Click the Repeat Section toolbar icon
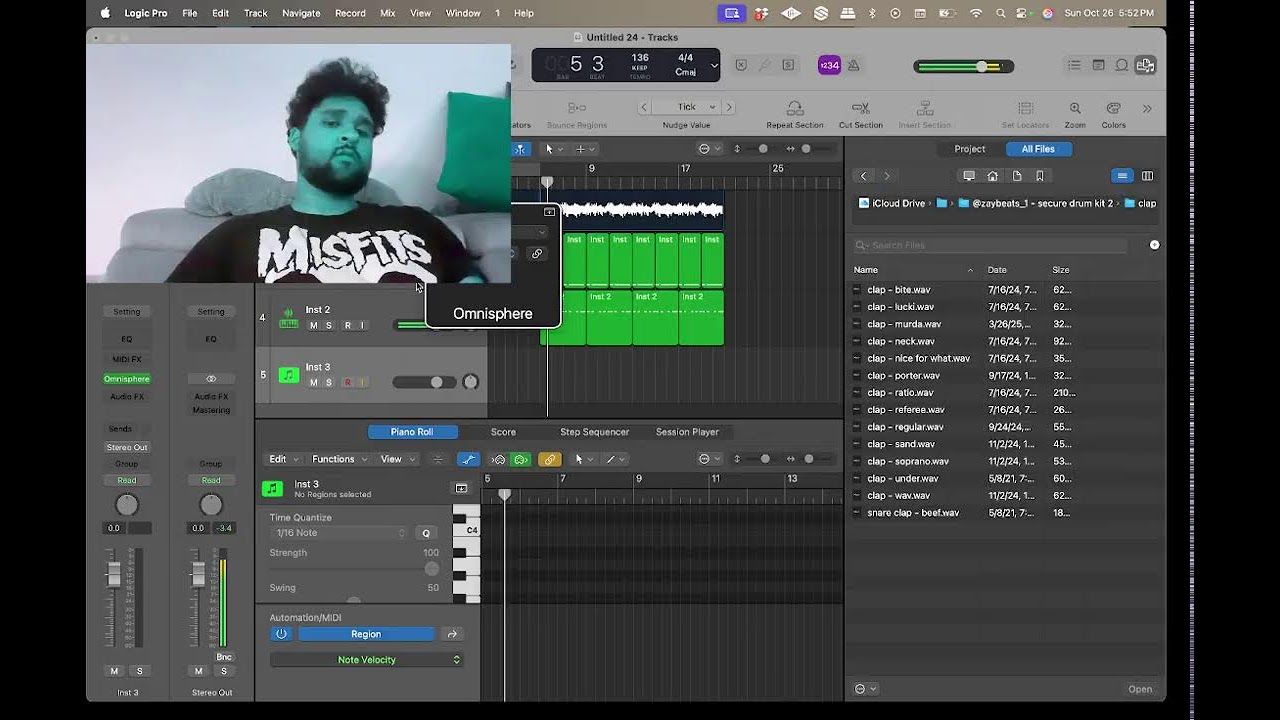 click(x=795, y=108)
